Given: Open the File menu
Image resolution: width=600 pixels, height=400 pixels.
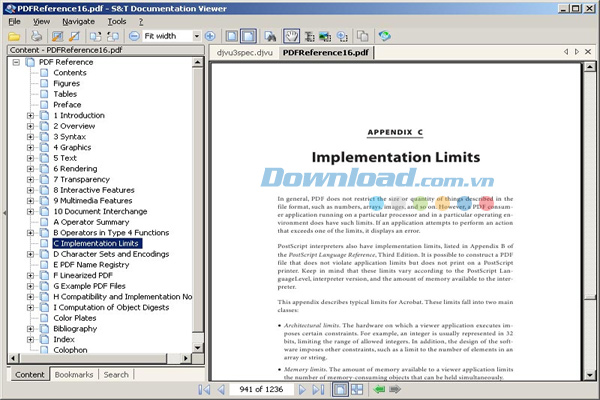Looking at the screenshot, I should (x=15, y=21).
